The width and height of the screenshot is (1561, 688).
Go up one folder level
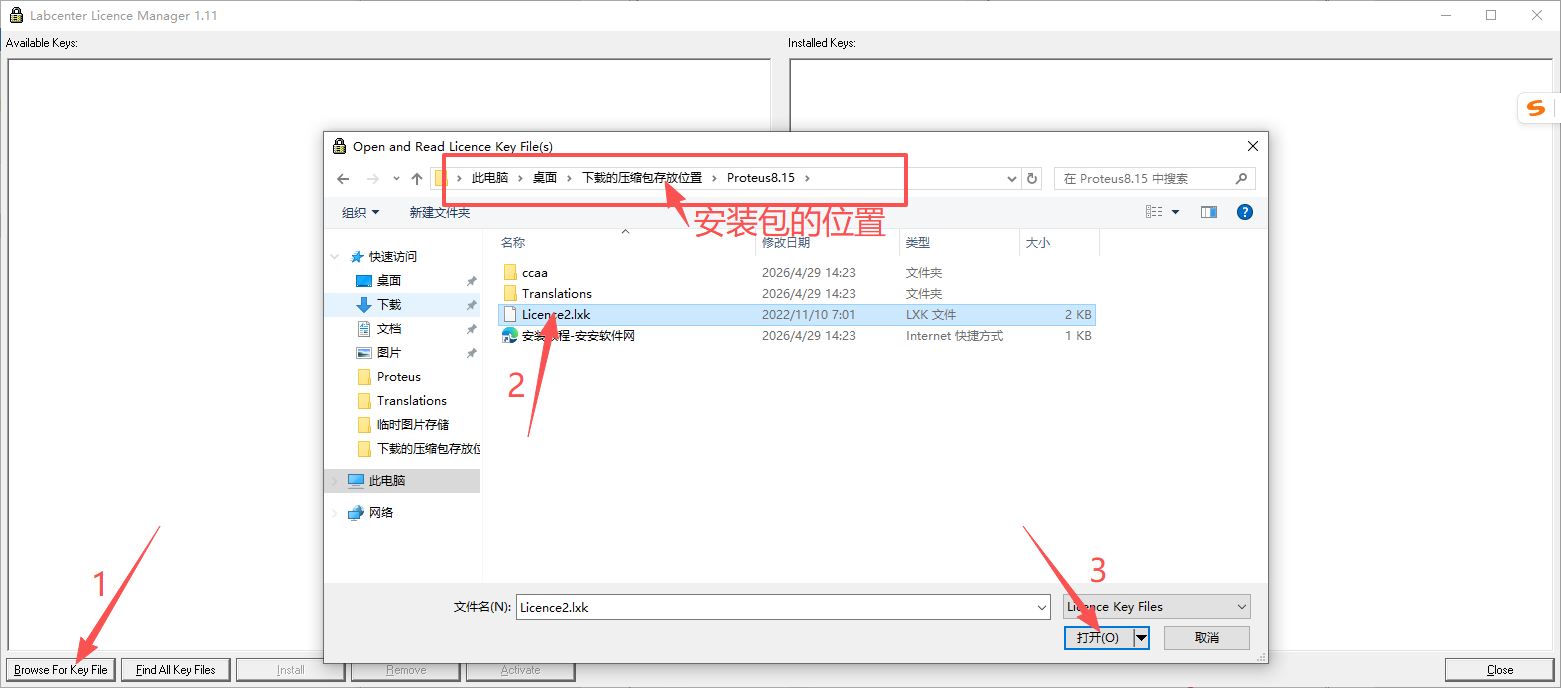coord(417,179)
